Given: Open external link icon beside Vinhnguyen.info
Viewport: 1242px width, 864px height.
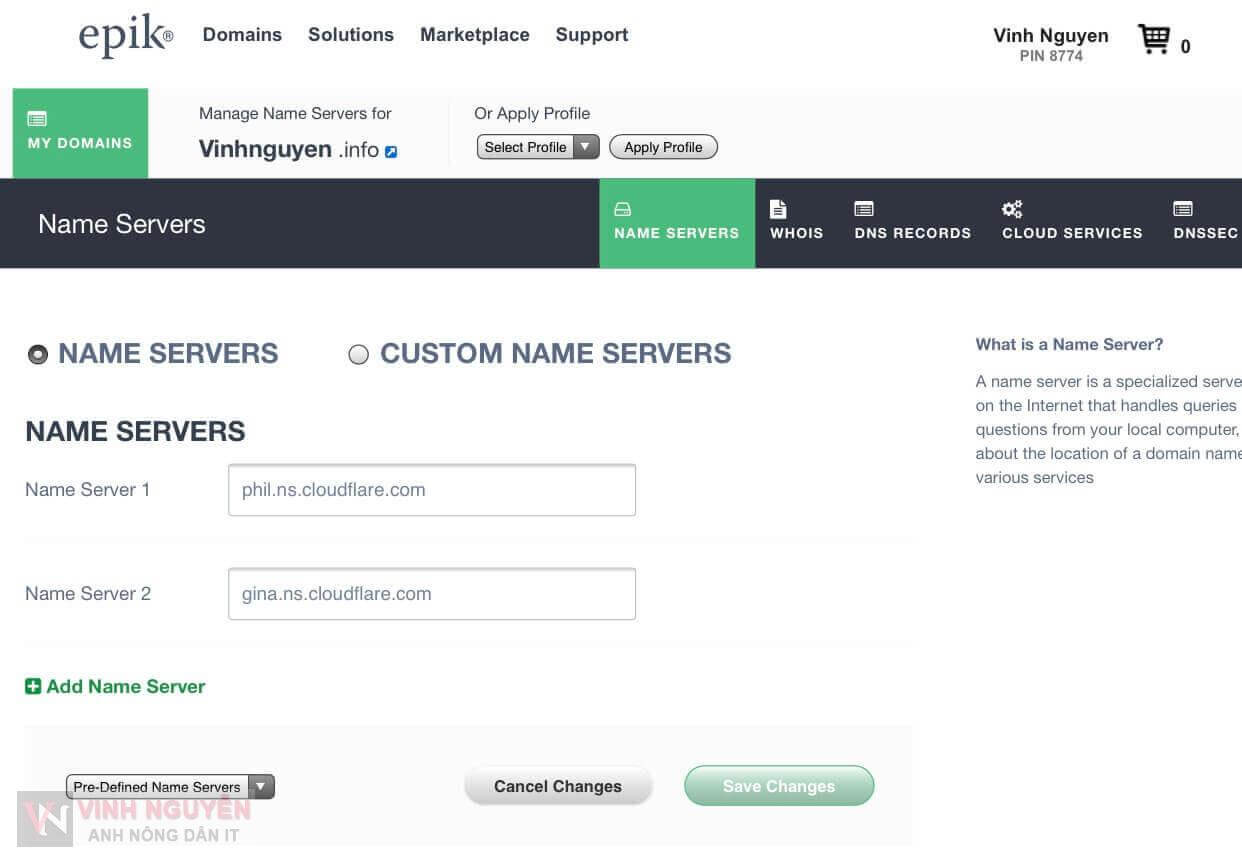Looking at the screenshot, I should coord(391,151).
